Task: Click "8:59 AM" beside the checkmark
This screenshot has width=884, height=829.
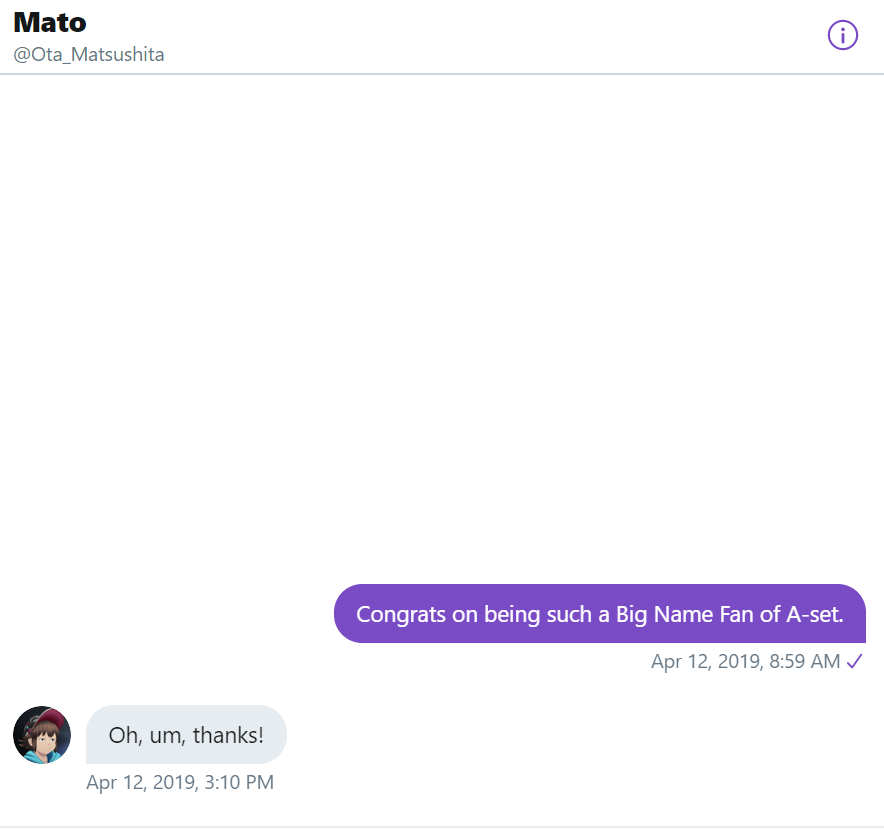Action: tap(805, 661)
